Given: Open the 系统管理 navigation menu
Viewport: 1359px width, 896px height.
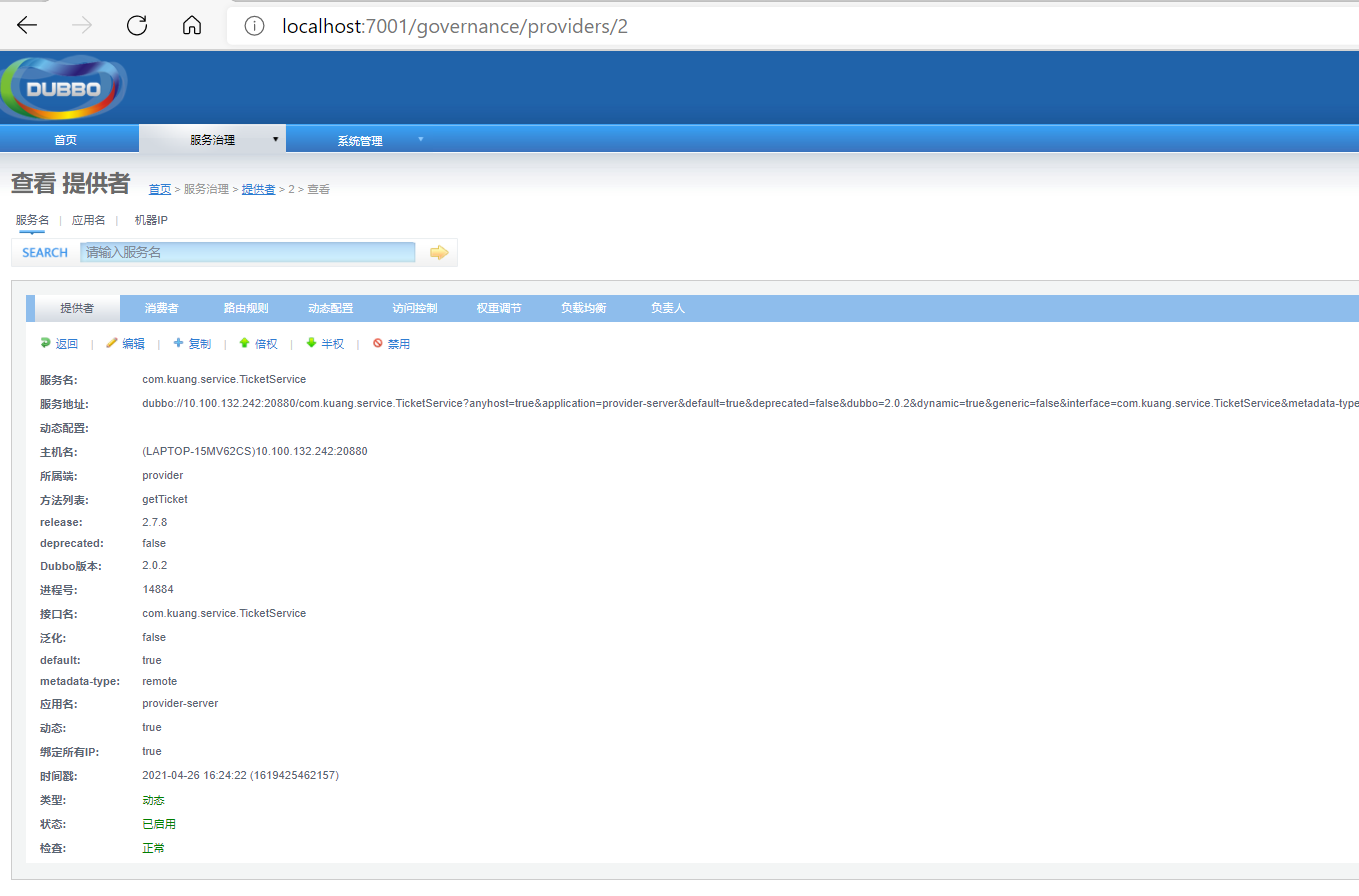Looking at the screenshot, I should tap(360, 140).
